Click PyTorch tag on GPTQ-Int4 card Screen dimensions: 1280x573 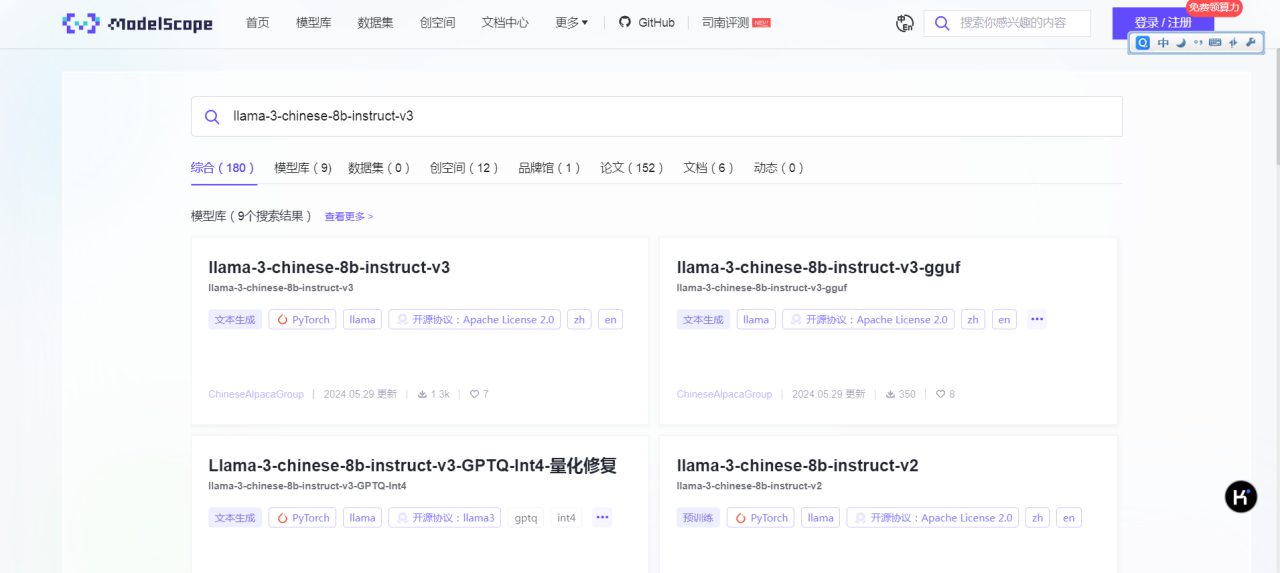(x=302, y=518)
